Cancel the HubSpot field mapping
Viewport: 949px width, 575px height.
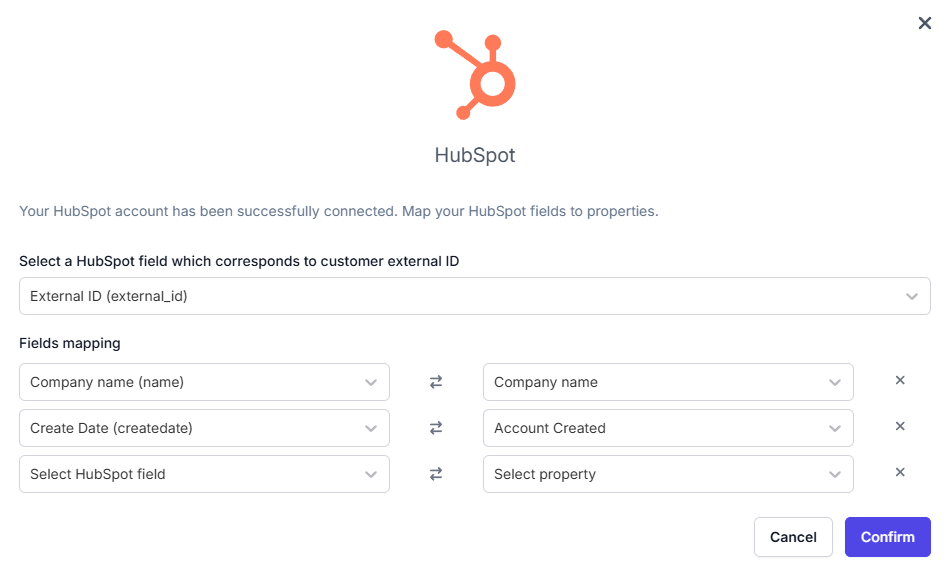click(x=793, y=537)
